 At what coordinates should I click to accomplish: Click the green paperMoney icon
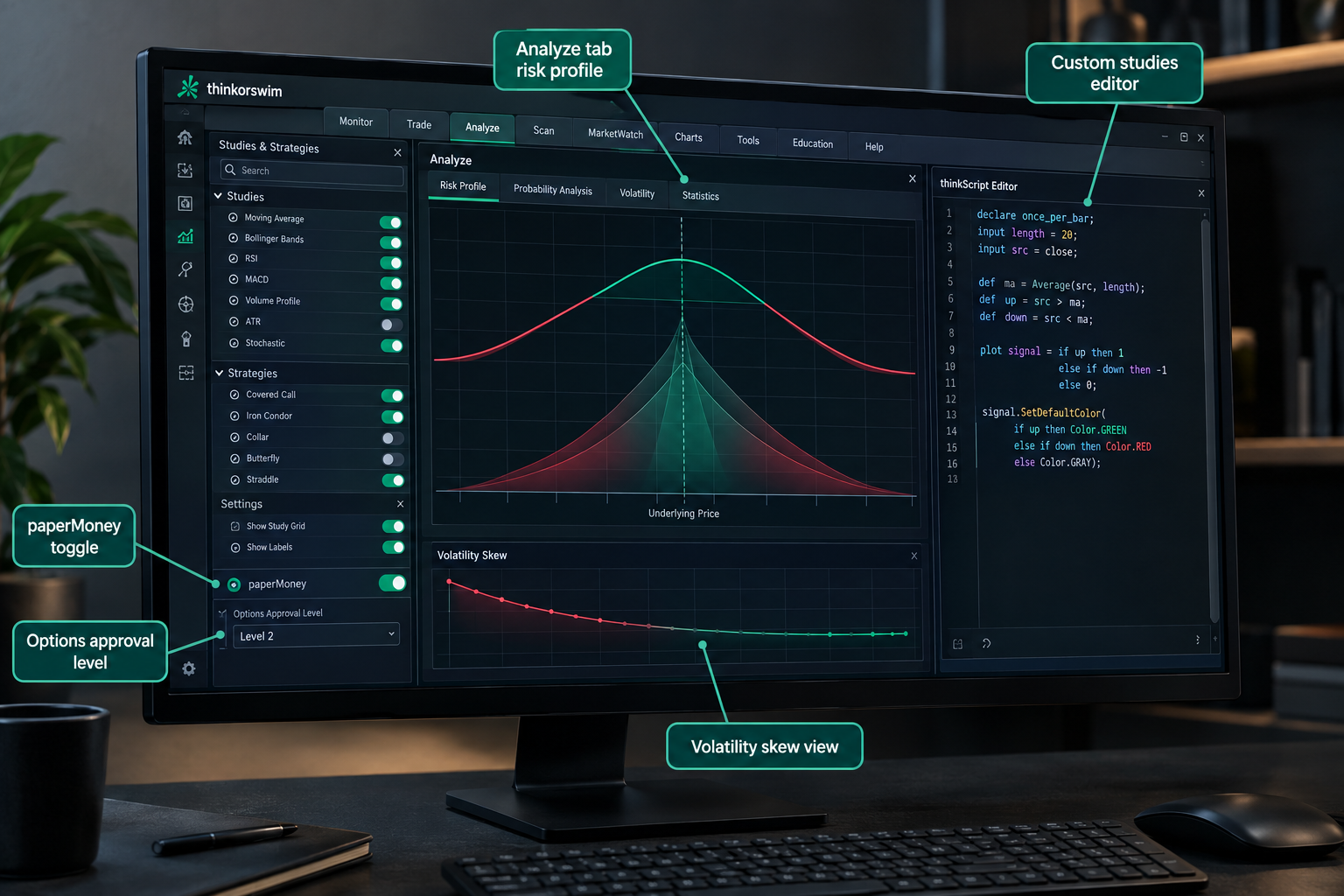click(234, 584)
